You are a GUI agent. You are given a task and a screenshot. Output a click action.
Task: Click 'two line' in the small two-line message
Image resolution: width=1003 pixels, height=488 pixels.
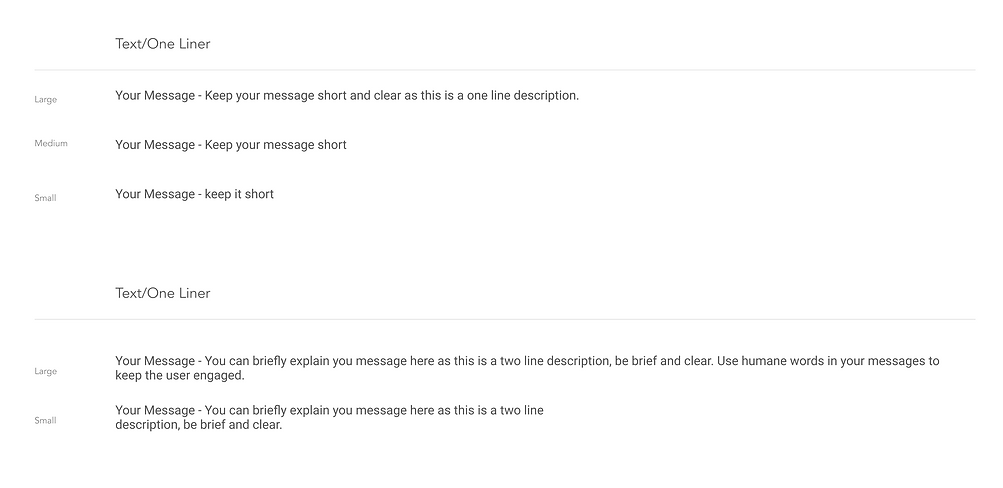[x=522, y=411]
